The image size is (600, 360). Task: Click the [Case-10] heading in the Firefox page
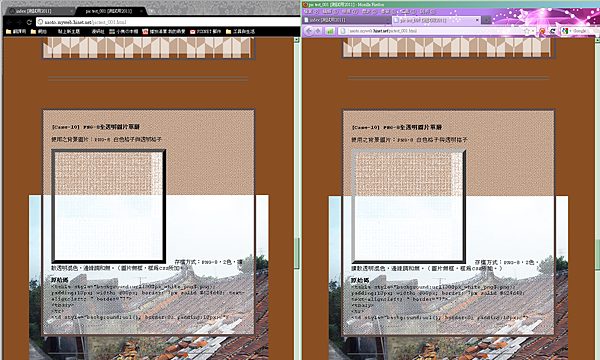tap(396, 127)
